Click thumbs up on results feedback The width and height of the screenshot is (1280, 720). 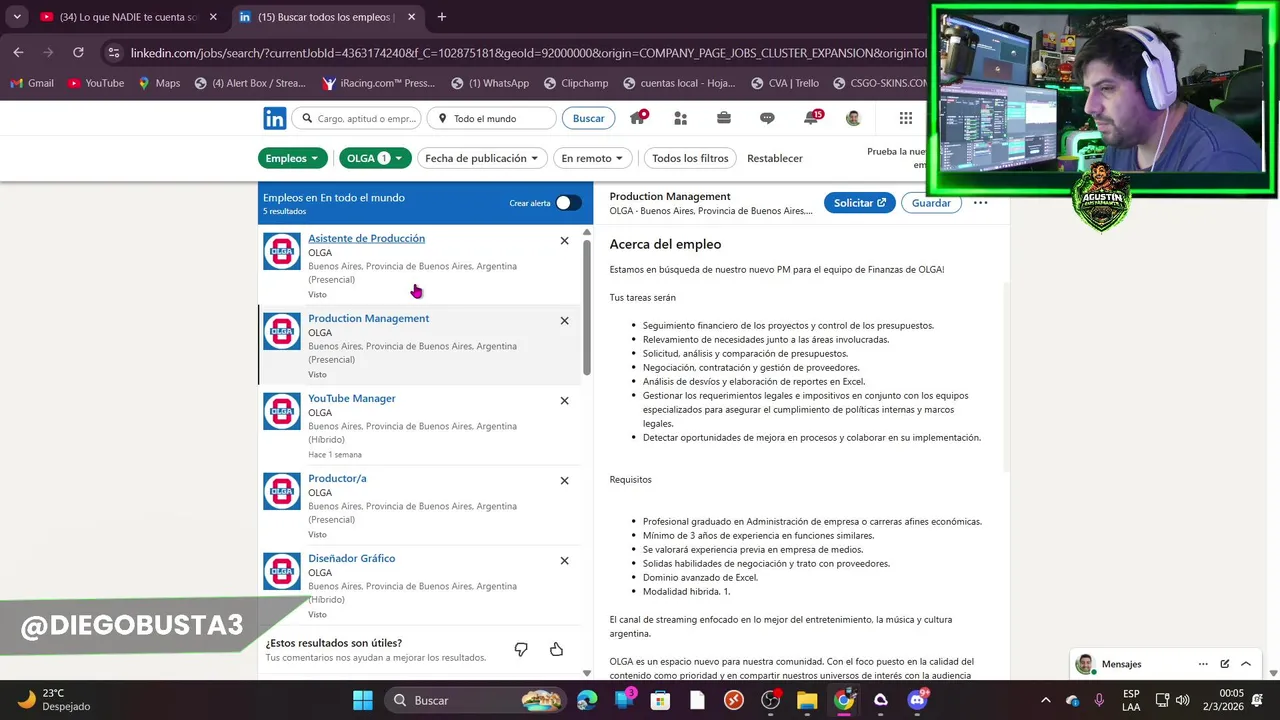pos(556,650)
